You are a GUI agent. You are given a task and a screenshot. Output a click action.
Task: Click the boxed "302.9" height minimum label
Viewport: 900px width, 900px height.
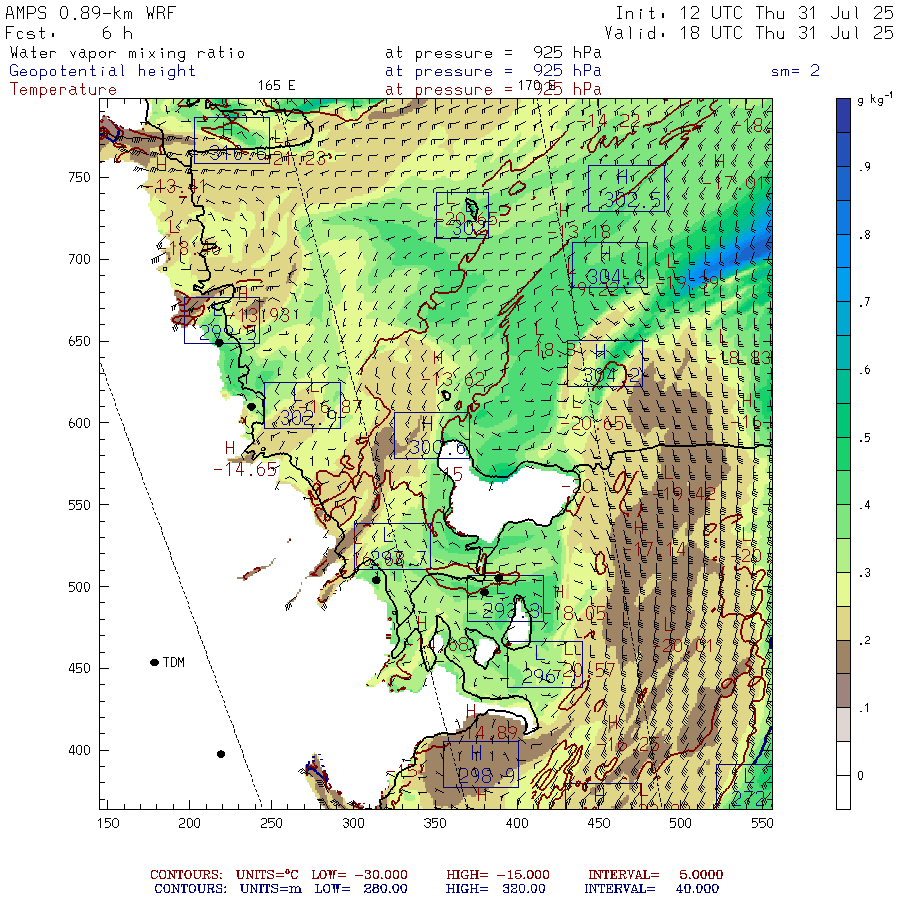pyautogui.click(x=302, y=405)
